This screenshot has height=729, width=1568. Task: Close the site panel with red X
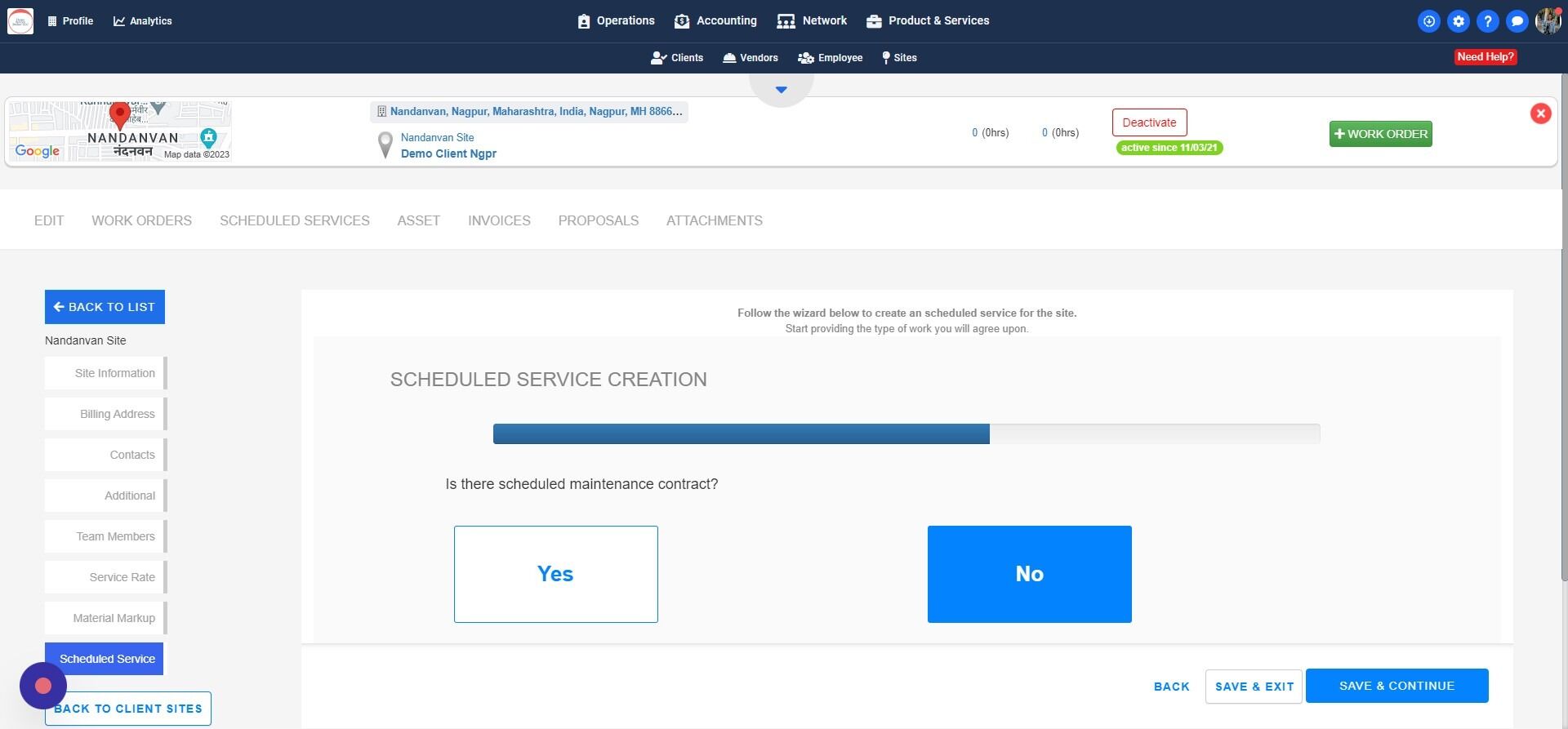click(x=1540, y=113)
